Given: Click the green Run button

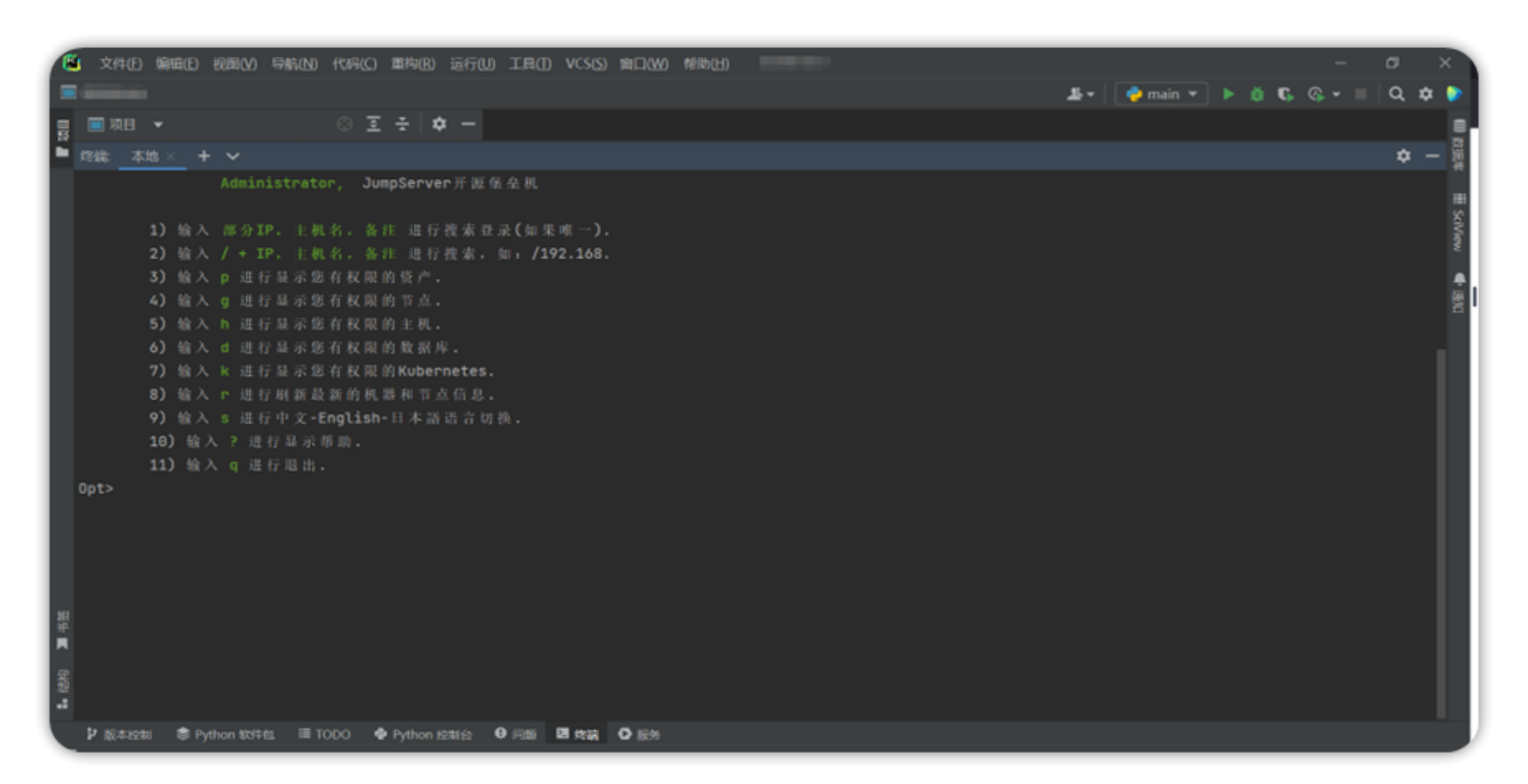Looking at the screenshot, I should tap(1228, 94).
